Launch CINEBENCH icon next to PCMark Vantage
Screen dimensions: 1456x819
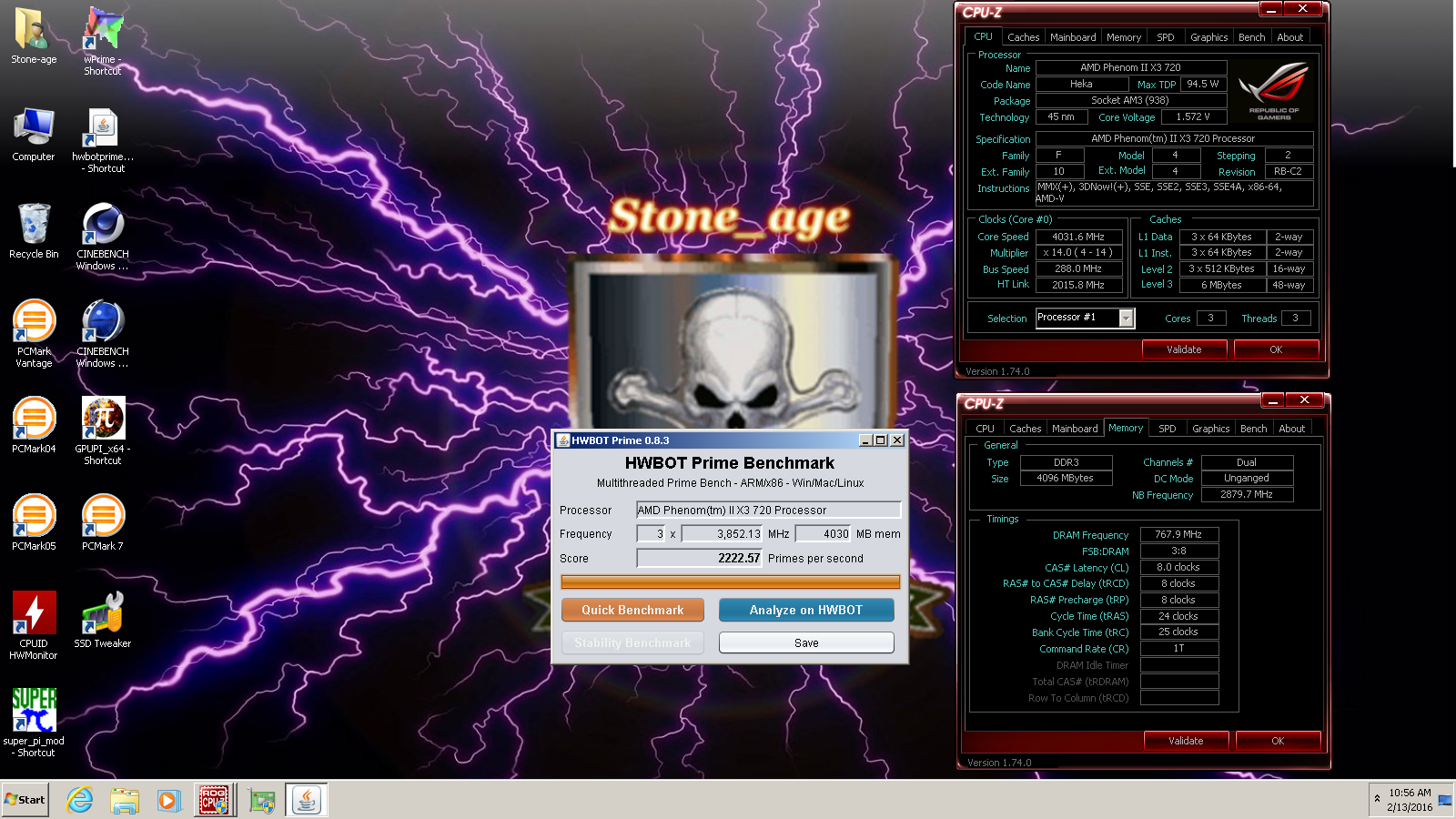pos(103,334)
